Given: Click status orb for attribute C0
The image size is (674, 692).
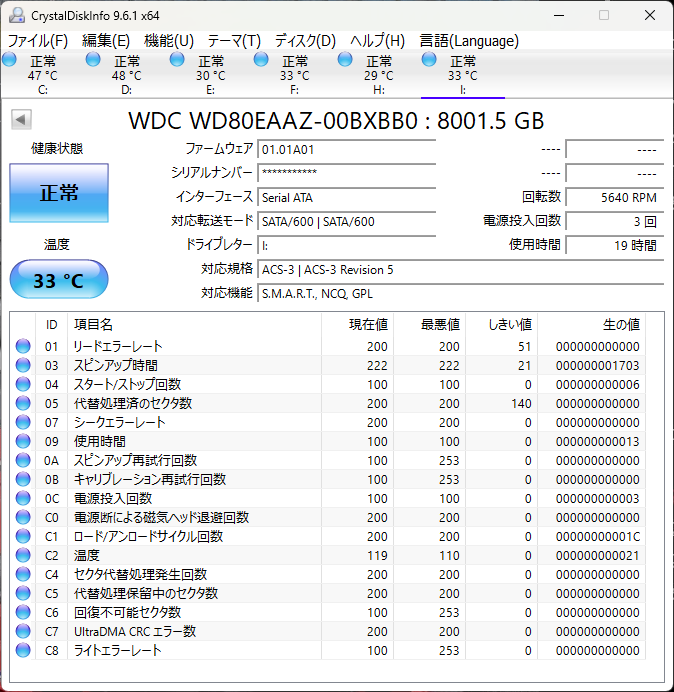Looking at the screenshot, I should click(23, 517).
